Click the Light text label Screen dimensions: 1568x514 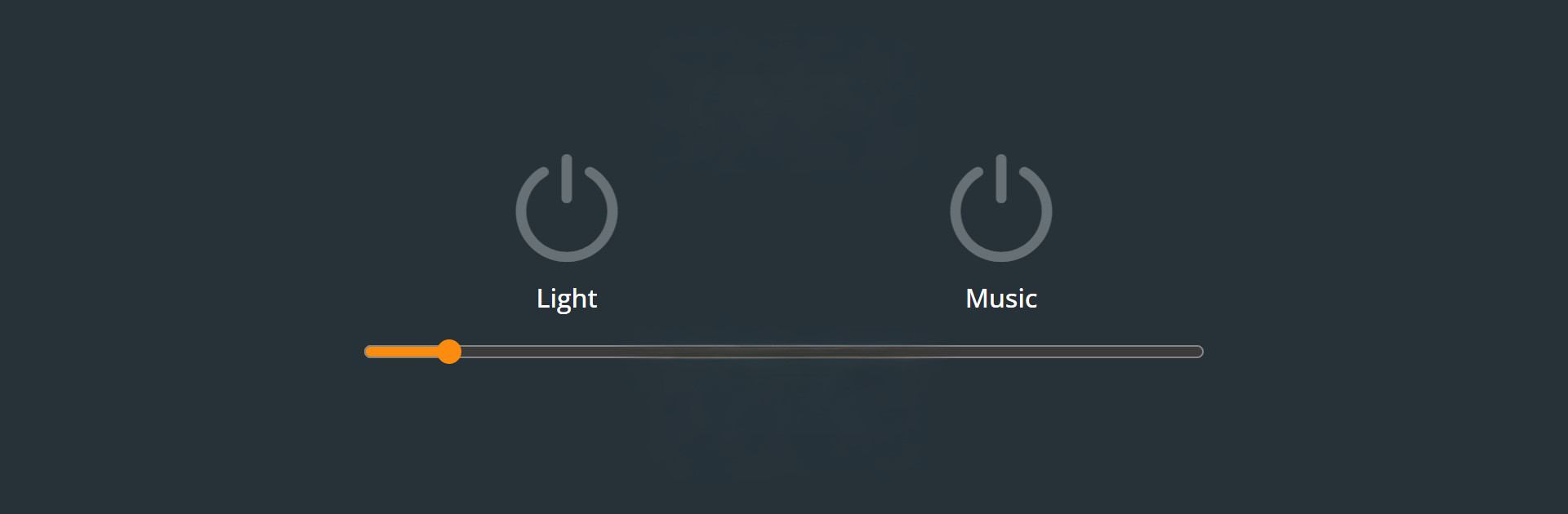[x=567, y=299]
